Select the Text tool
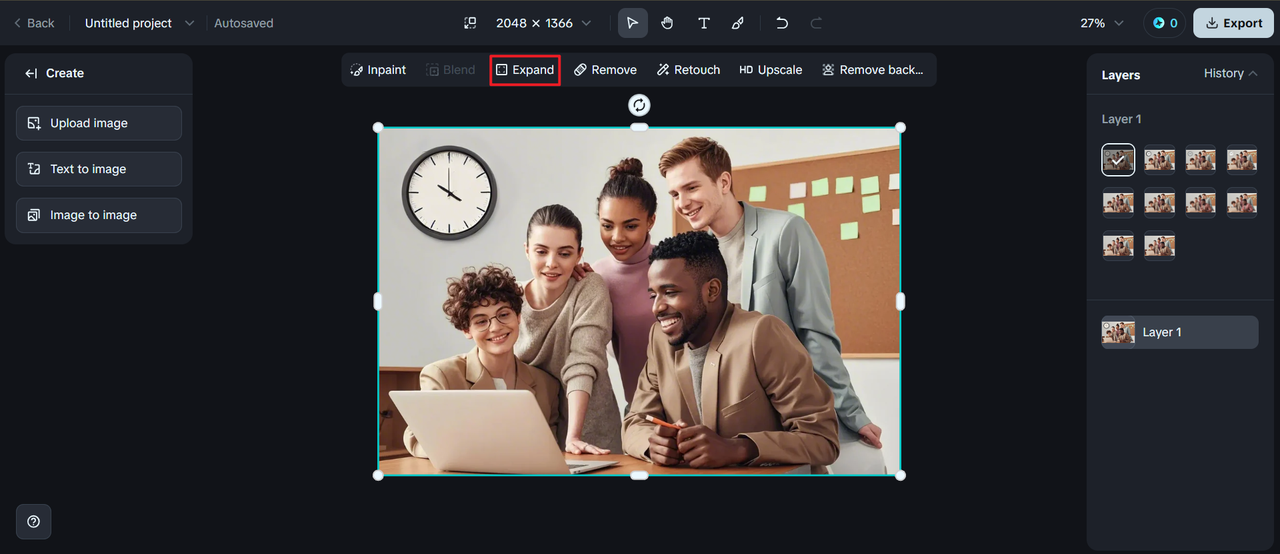Viewport: 1280px width, 554px height. click(704, 23)
